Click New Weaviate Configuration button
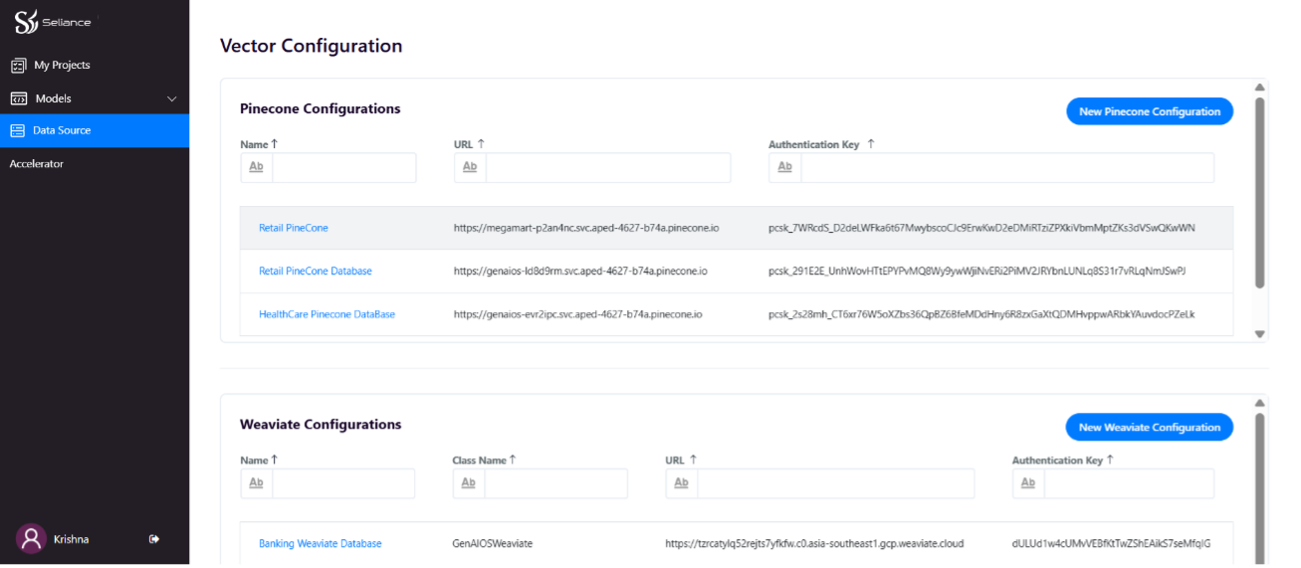 coord(1149,428)
